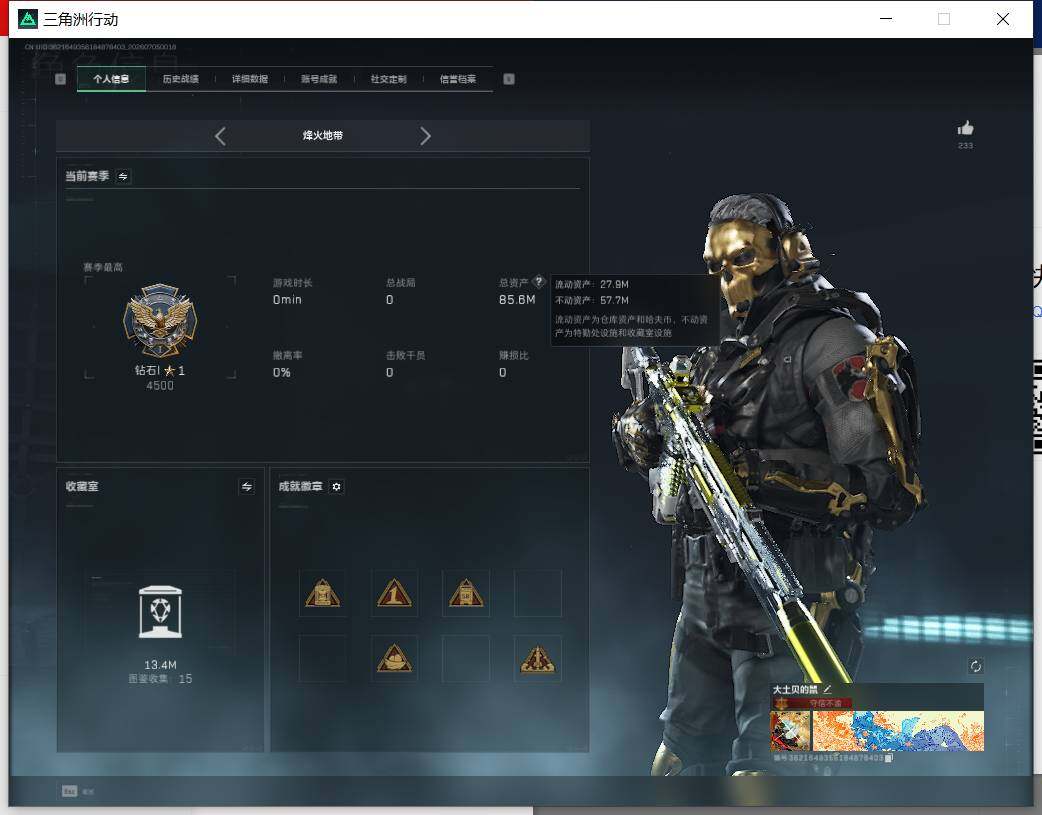Click the swap icon beside 当前赛季
1042x815 pixels.
point(123,176)
